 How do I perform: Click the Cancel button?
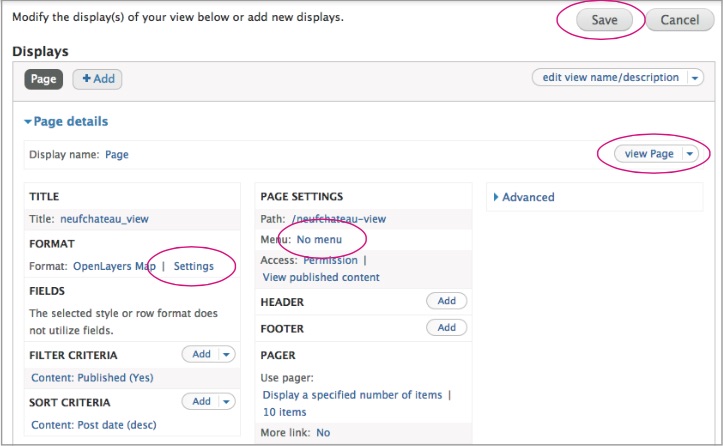tap(679, 20)
